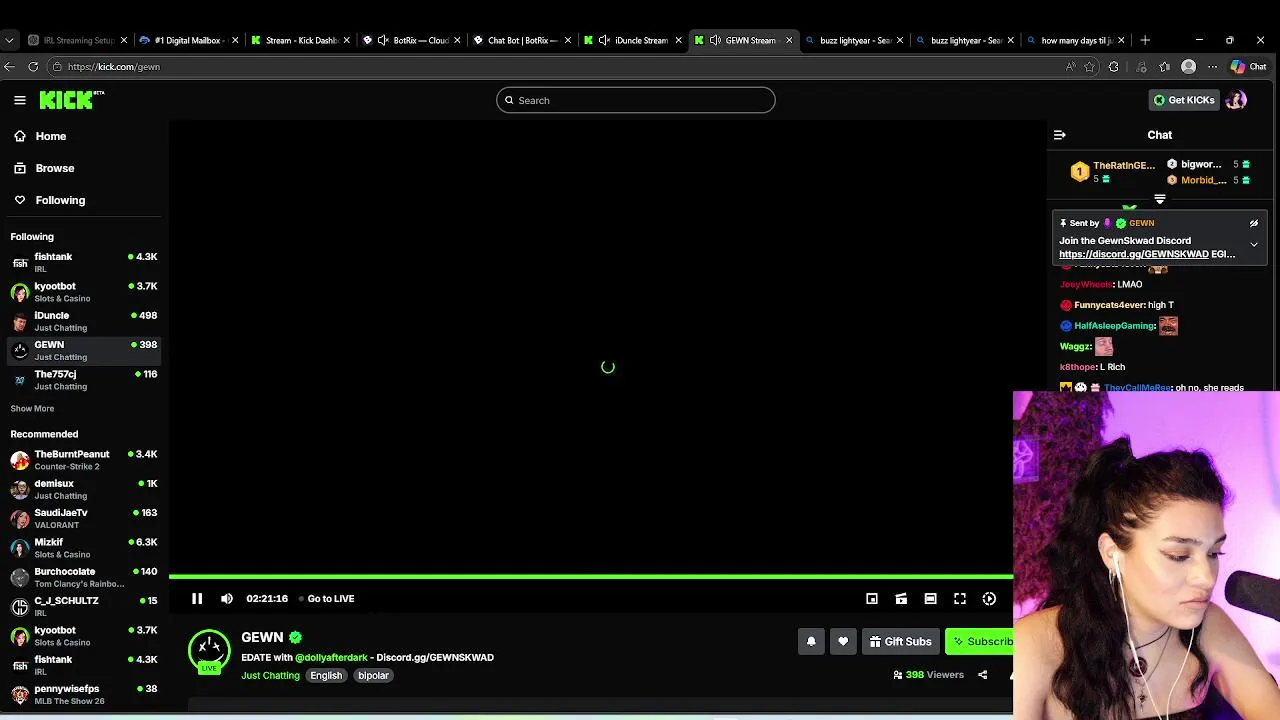Open player settings icon
Image resolution: width=1280 pixels, height=720 pixels.
989,598
